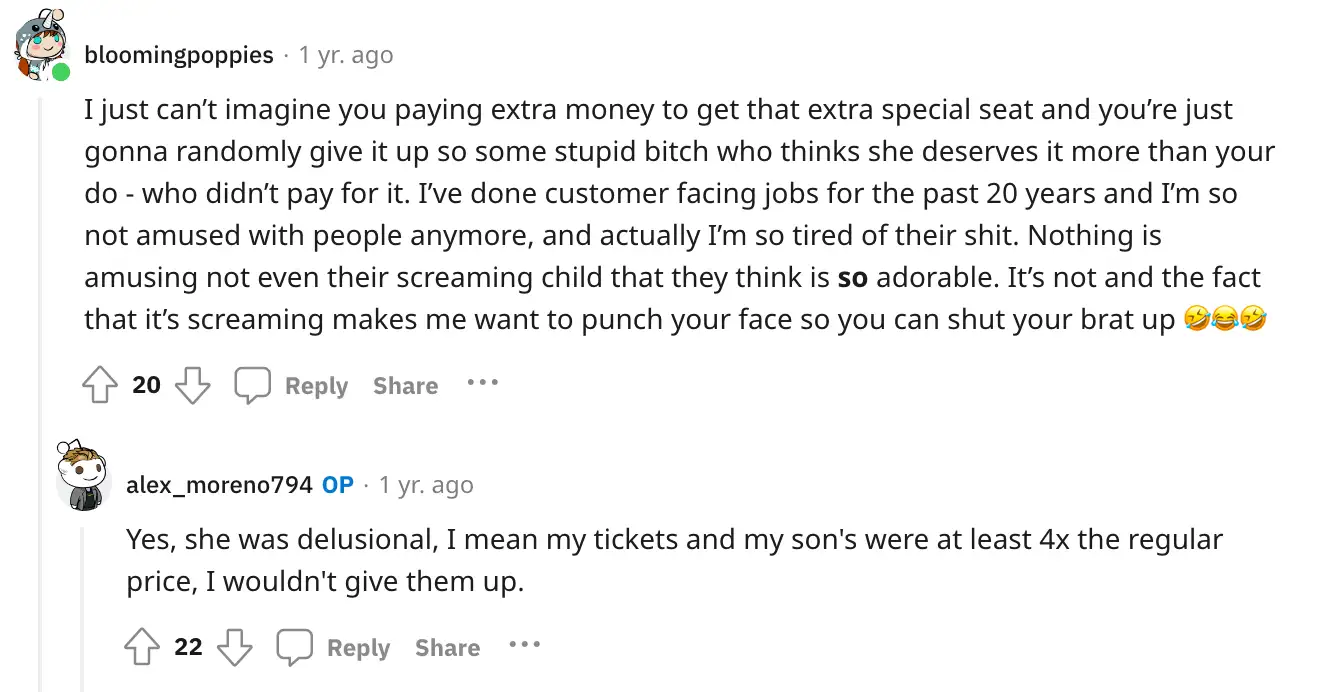Click the vote count of 22

click(x=188, y=648)
